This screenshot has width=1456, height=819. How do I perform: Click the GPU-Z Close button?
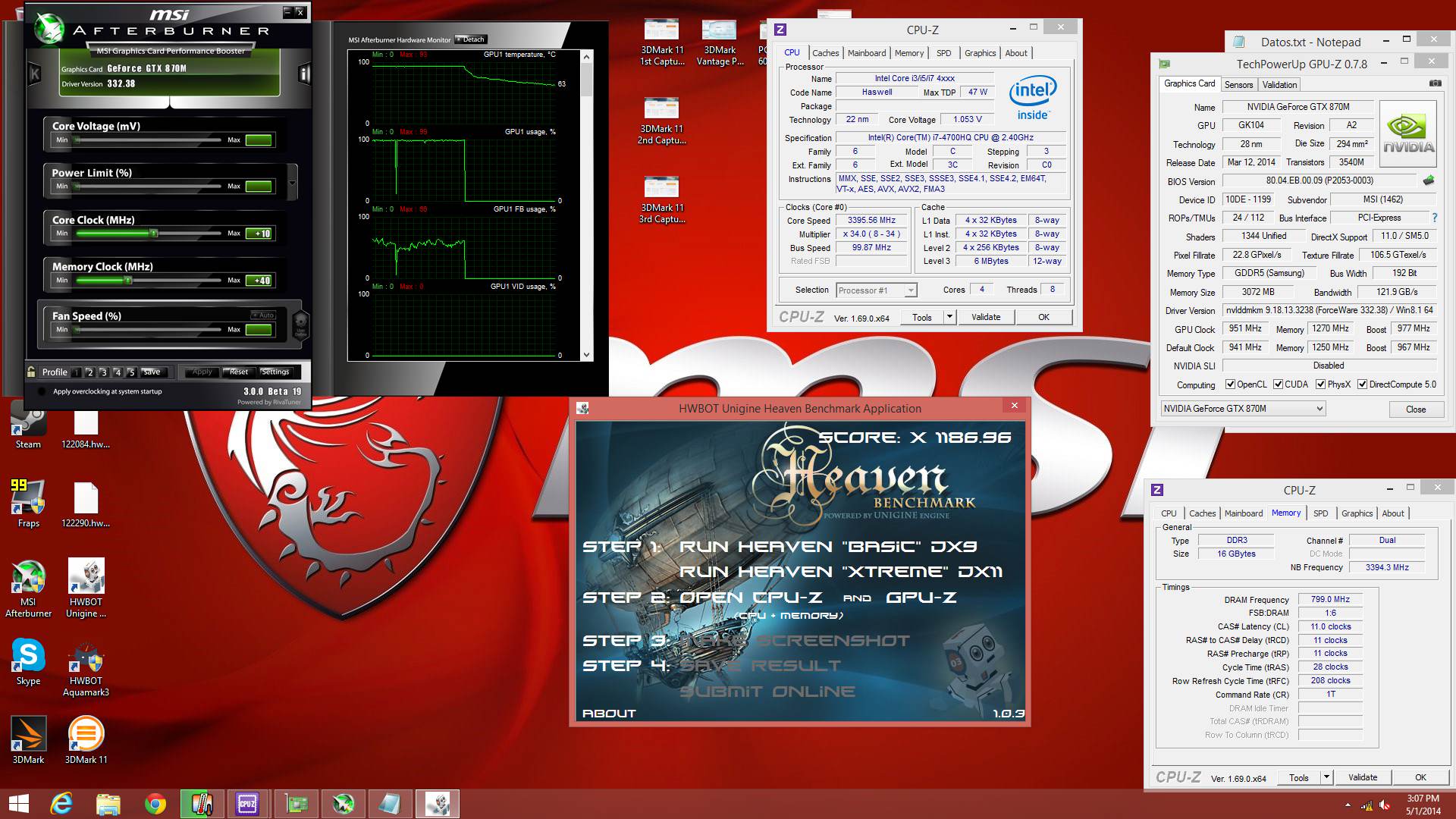tap(1416, 409)
